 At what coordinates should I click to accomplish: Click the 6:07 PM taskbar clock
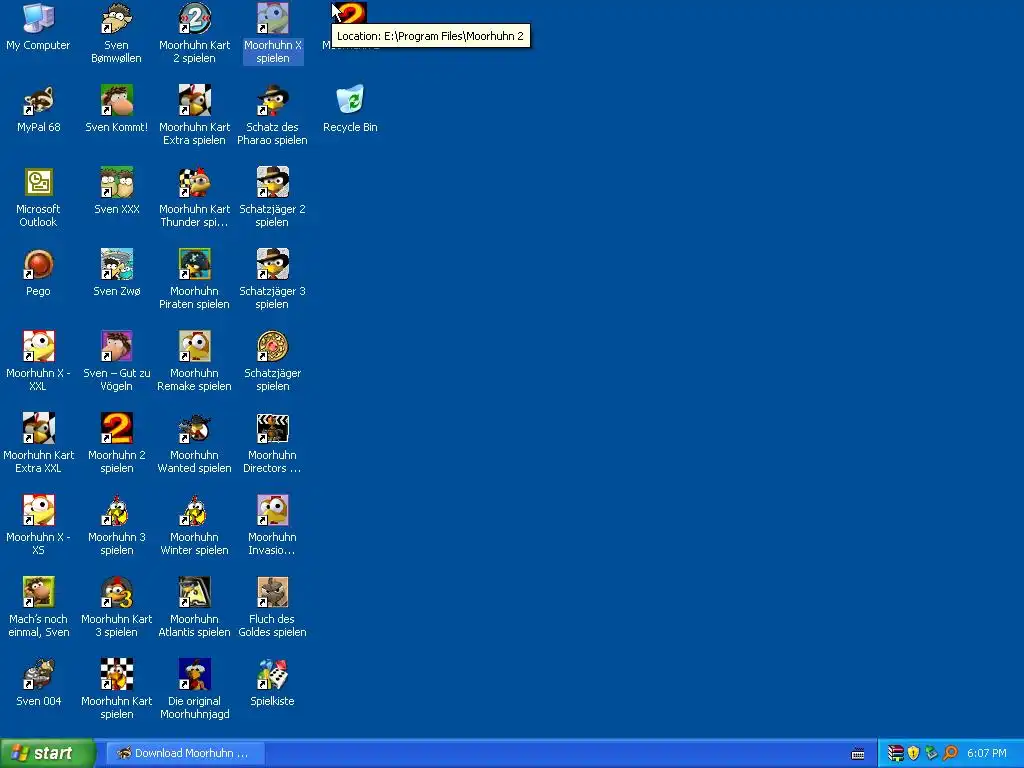coord(986,753)
